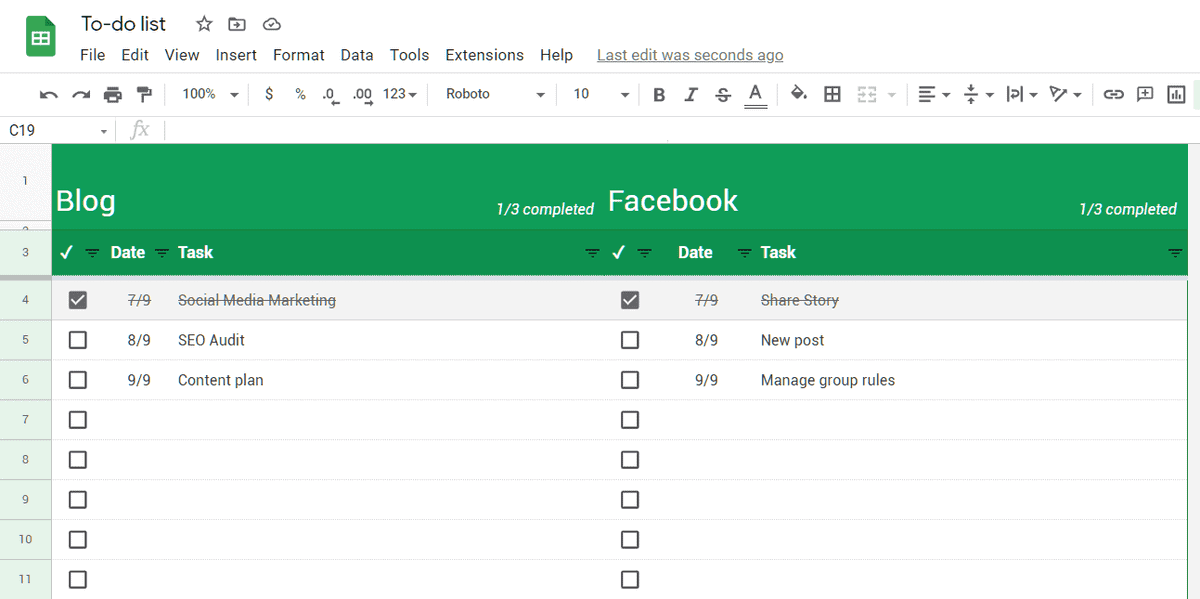Click the Last edit was seconds ago link
The height and width of the screenshot is (599, 1200).
[689, 55]
